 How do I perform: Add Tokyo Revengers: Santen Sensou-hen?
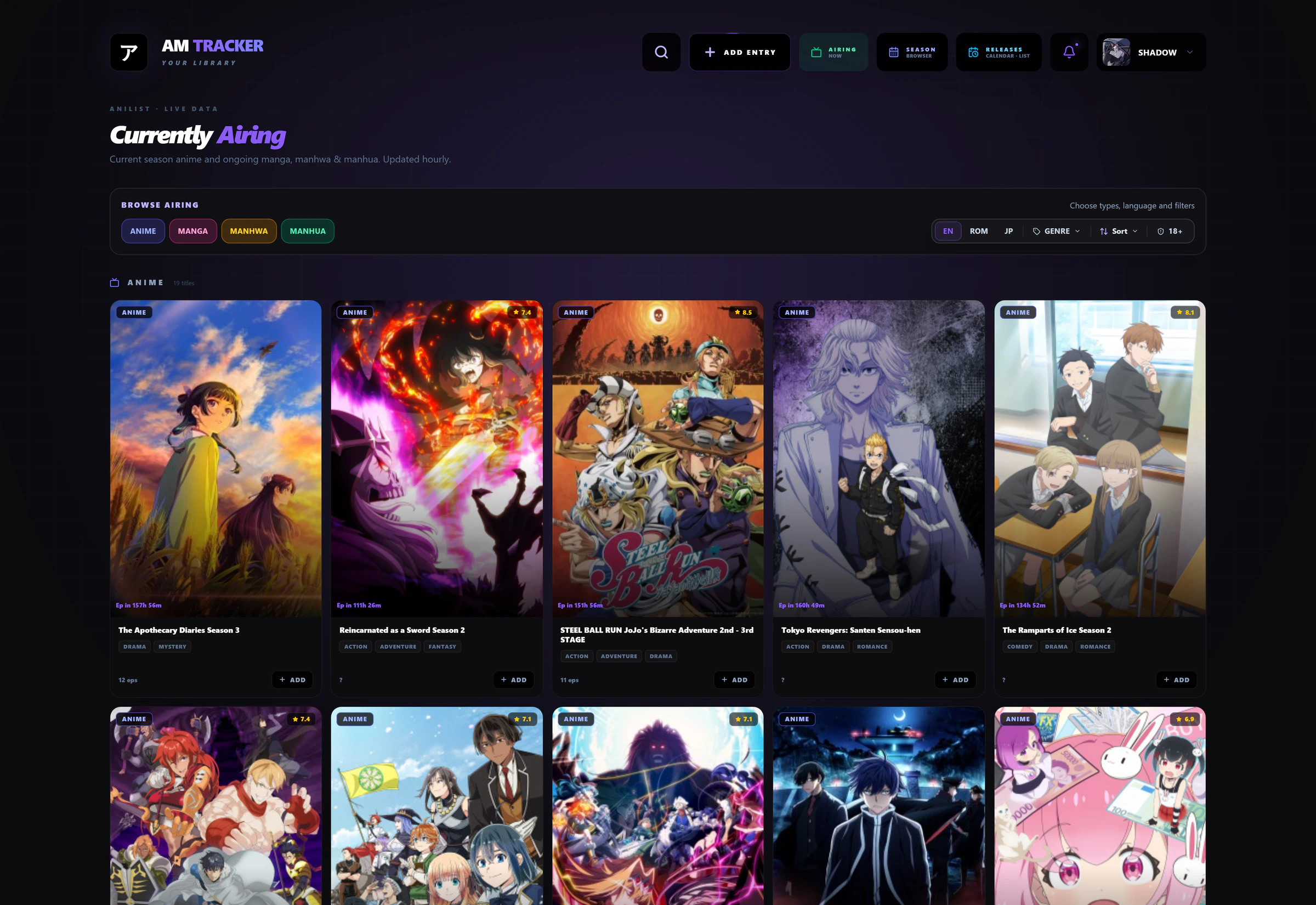point(956,680)
